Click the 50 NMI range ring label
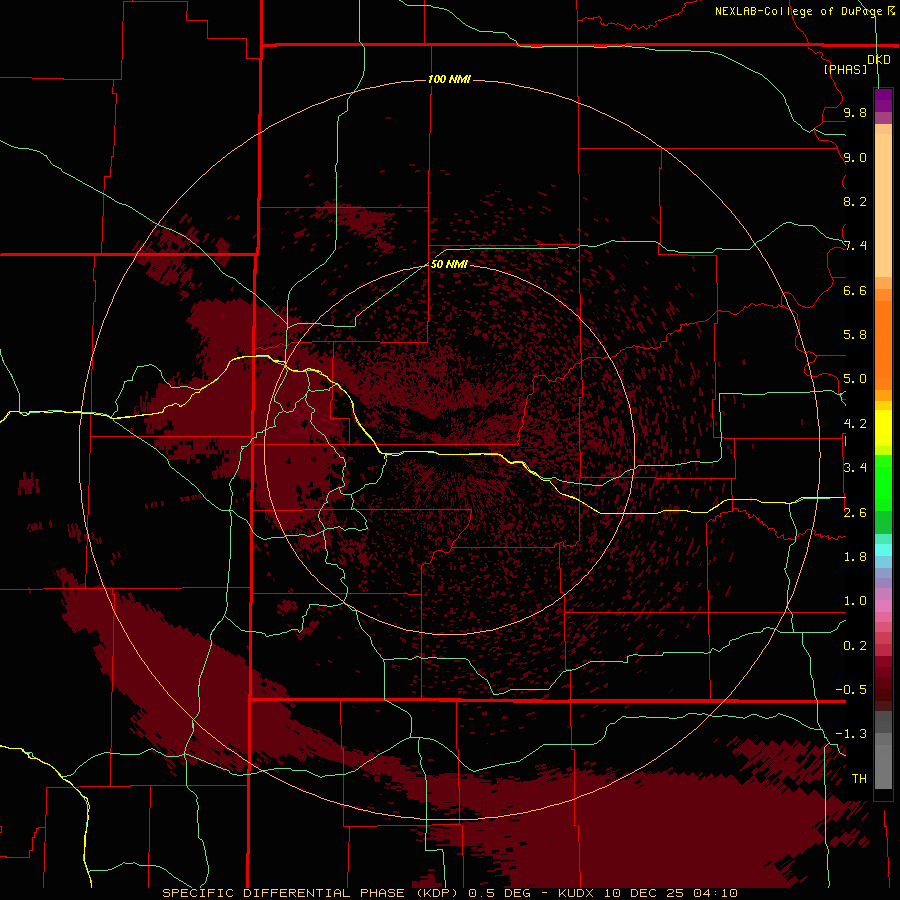The height and width of the screenshot is (900, 900). pyautogui.click(x=449, y=264)
